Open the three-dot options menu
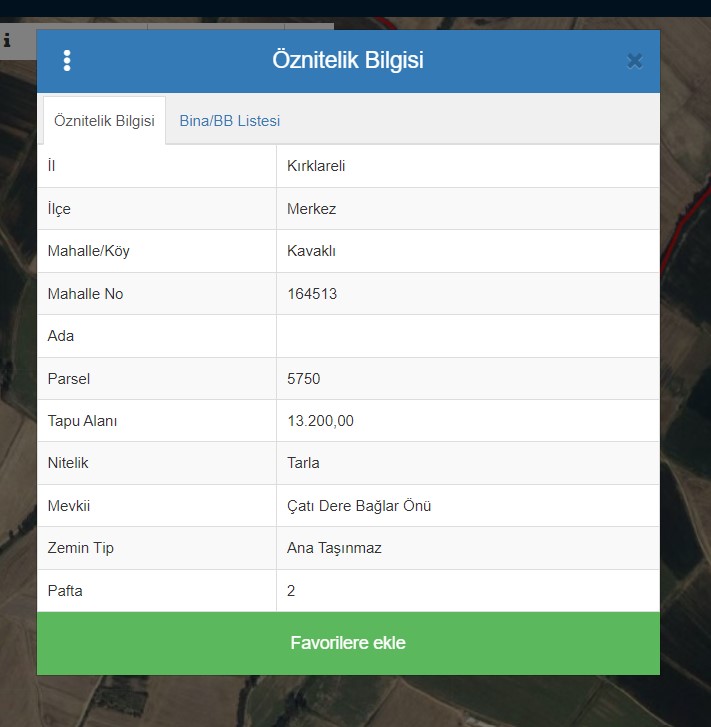The width and height of the screenshot is (711, 727). coord(67,61)
